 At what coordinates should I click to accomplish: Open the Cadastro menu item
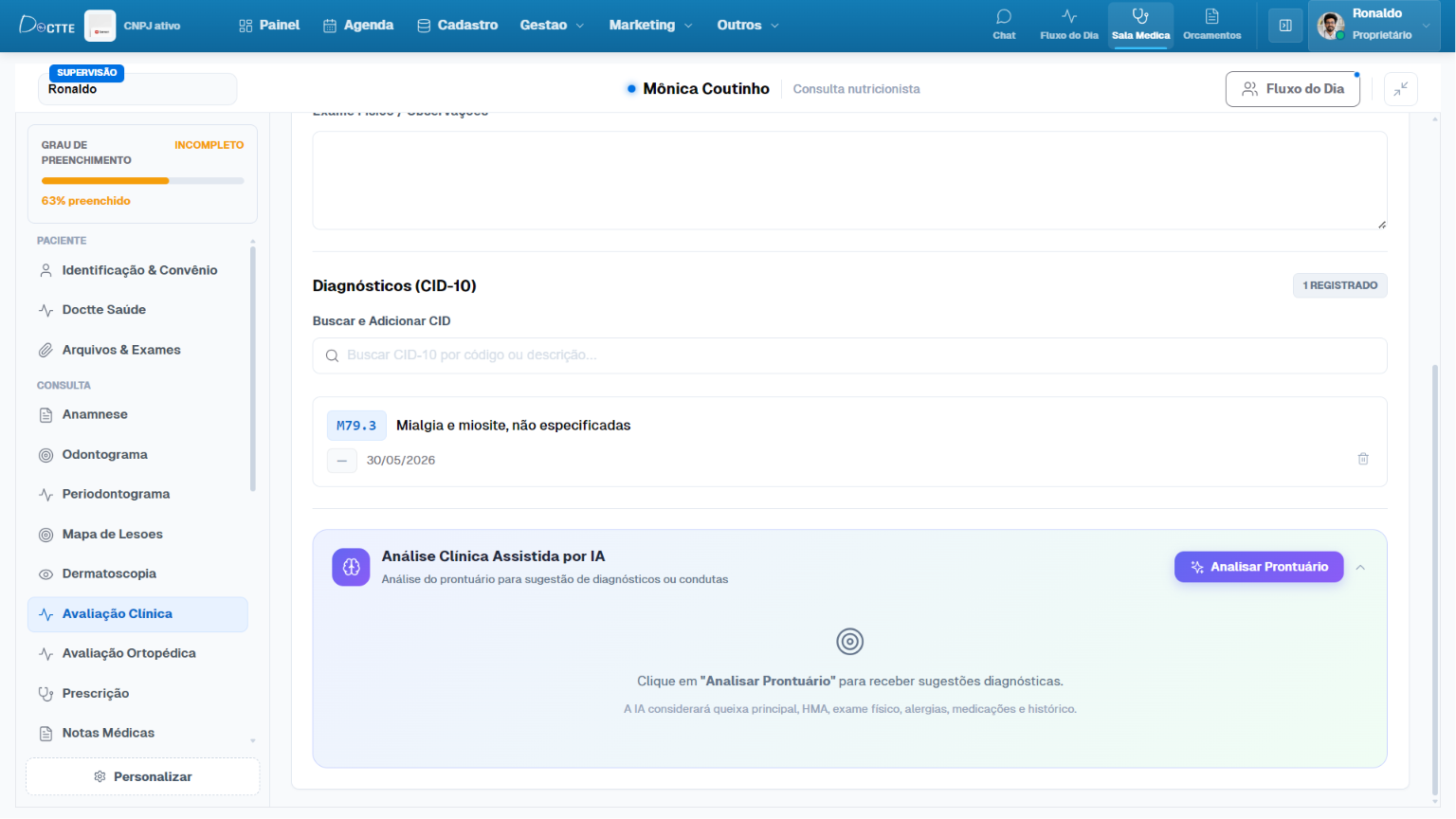click(458, 26)
